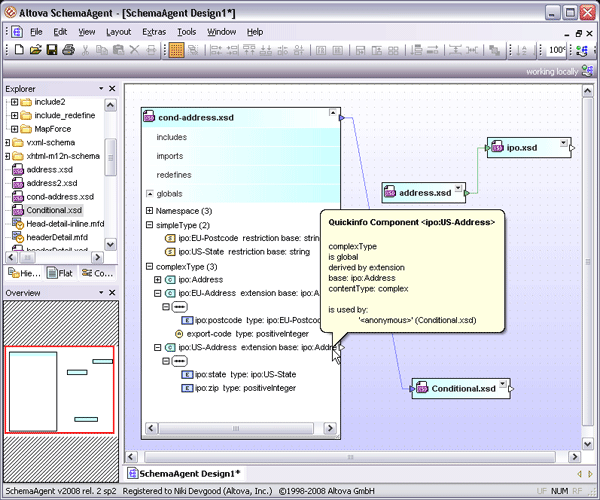Click the export-code attribute icon
The width and height of the screenshot is (600, 500).
pyautogui.click(x=179, y=334)
